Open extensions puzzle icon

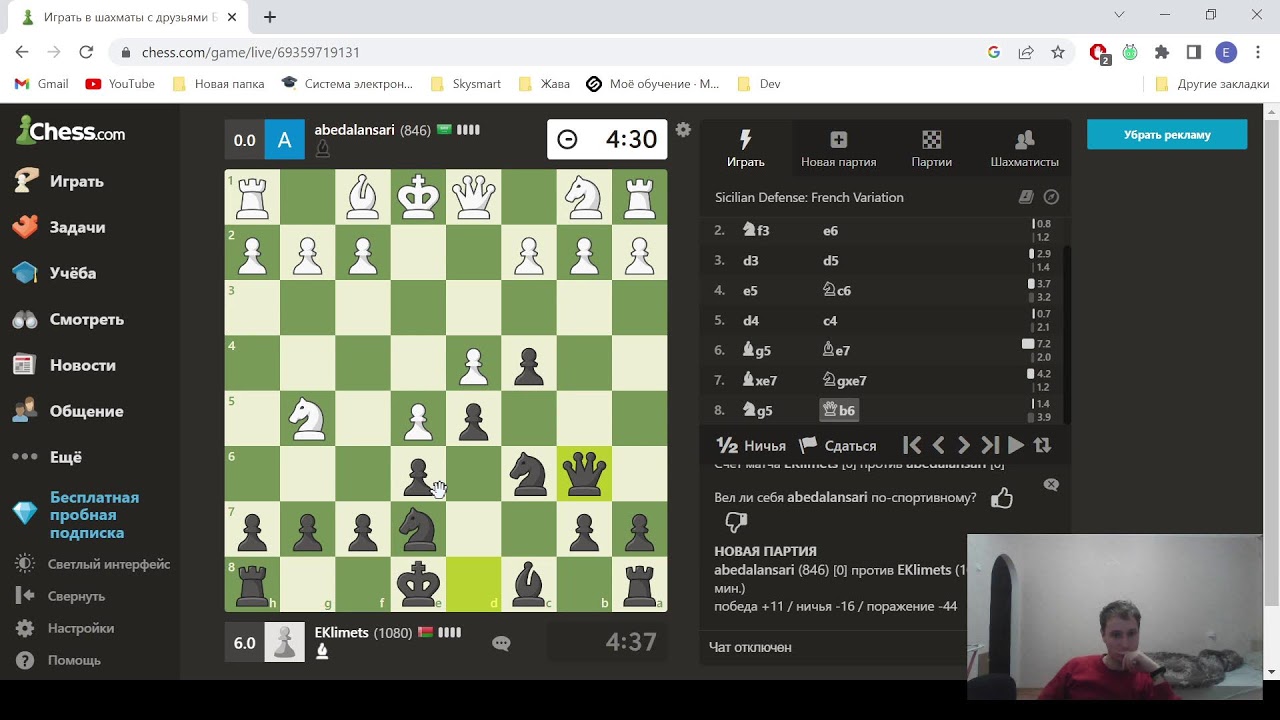pyautogui.click(x=1161, y=52)
